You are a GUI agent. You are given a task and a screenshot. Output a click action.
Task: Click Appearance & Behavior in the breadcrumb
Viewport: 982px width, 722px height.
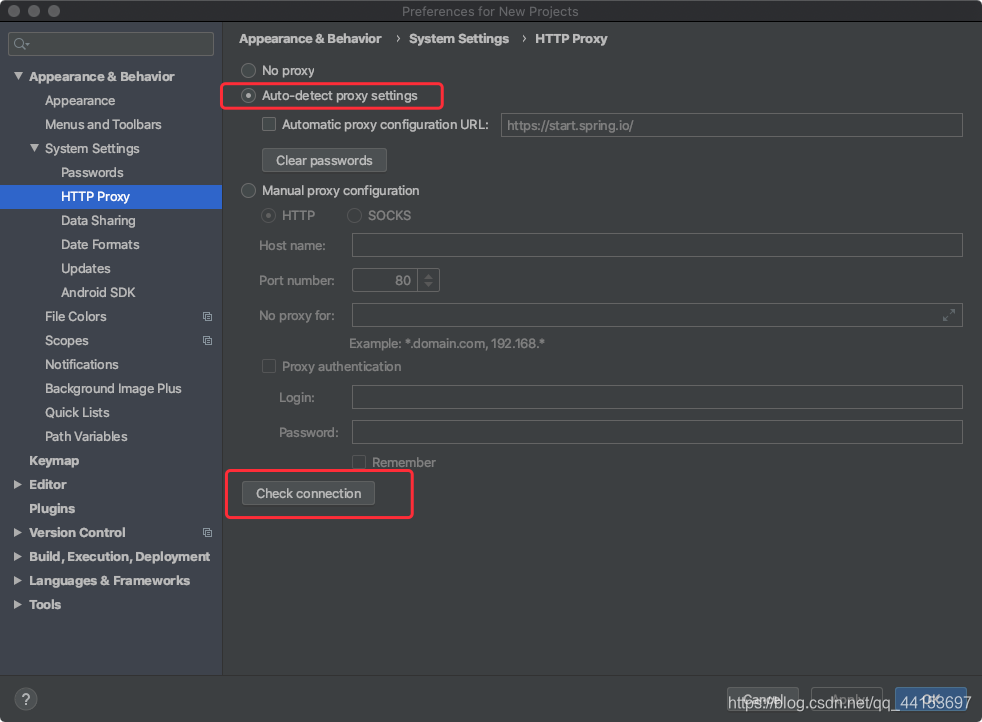tap(310, 38)
